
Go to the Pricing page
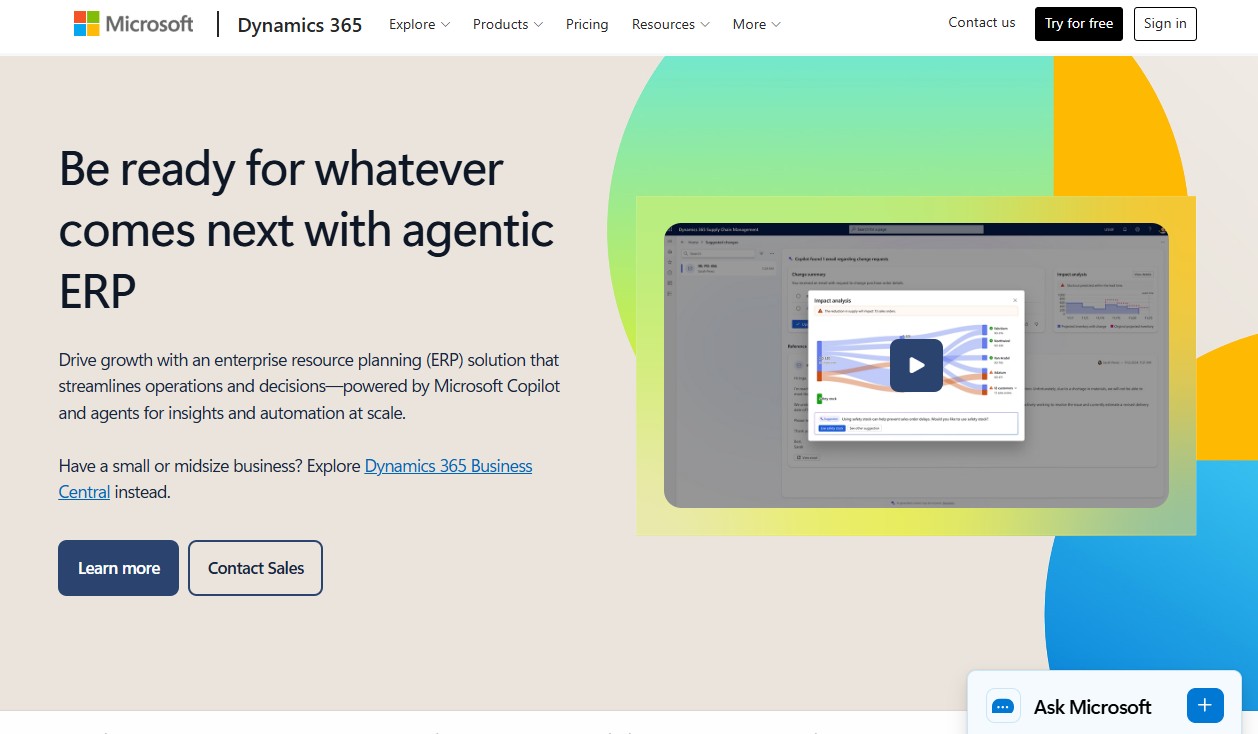[587, 24]
